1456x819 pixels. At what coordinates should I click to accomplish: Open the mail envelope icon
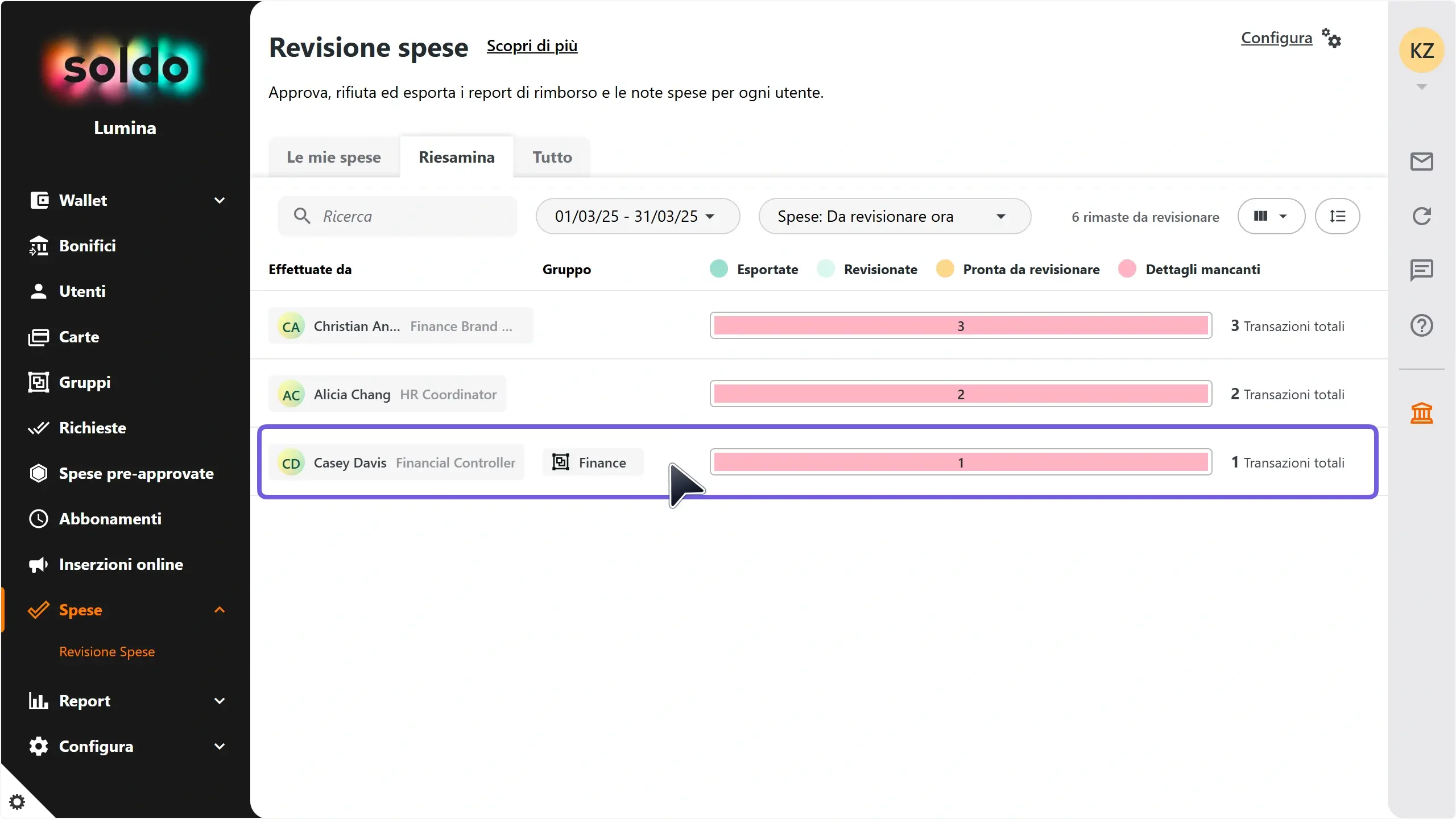1421,162
